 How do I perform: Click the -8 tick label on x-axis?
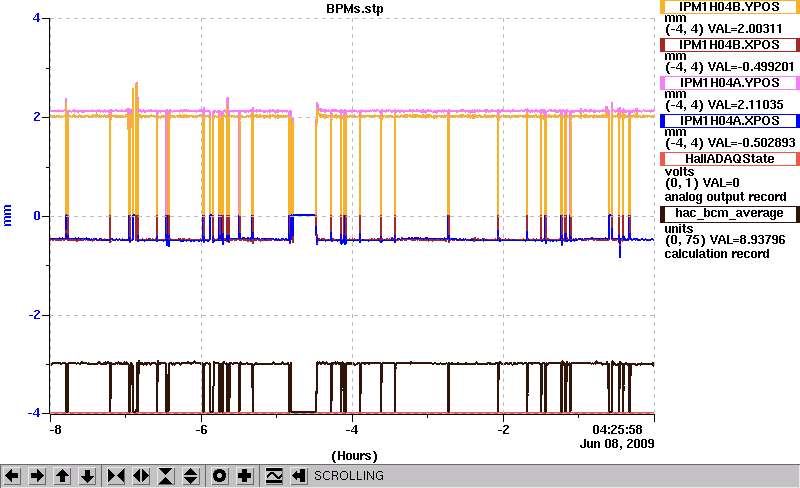click(55, 430)
